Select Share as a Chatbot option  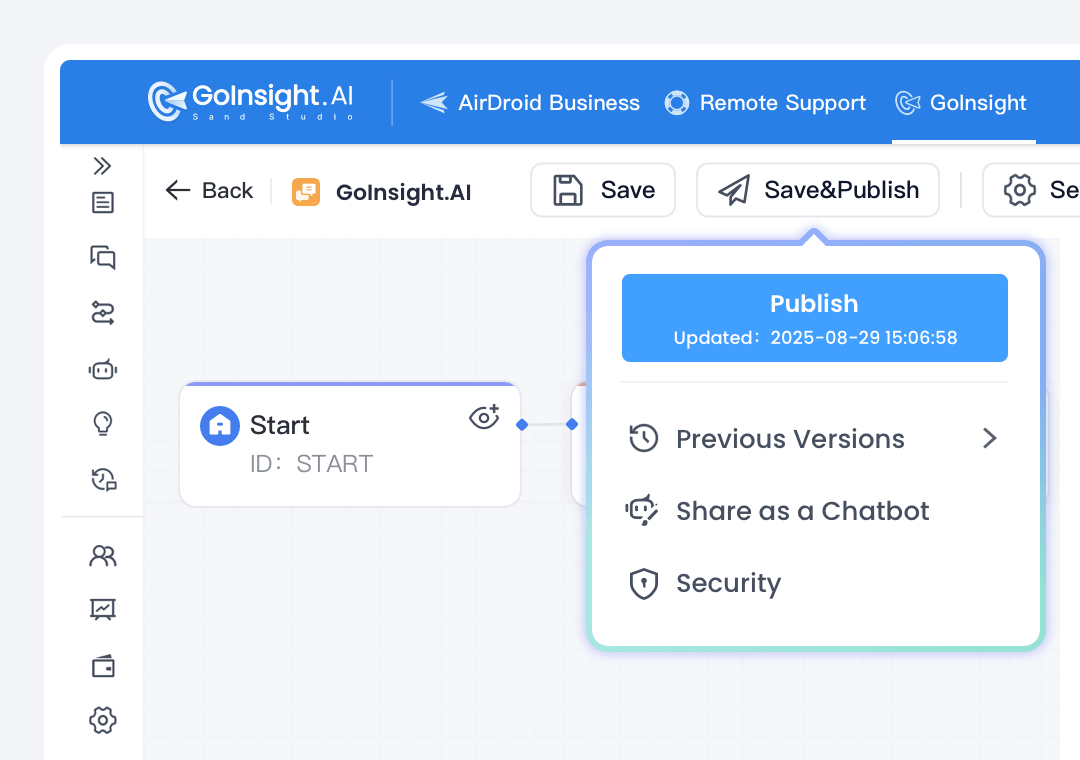pos(802,511)
